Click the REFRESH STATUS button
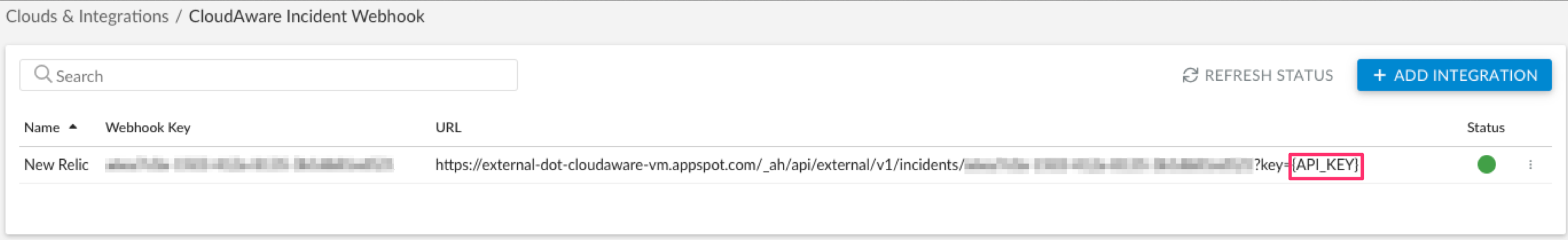The image size is (1568, 240). (1258, 75)
